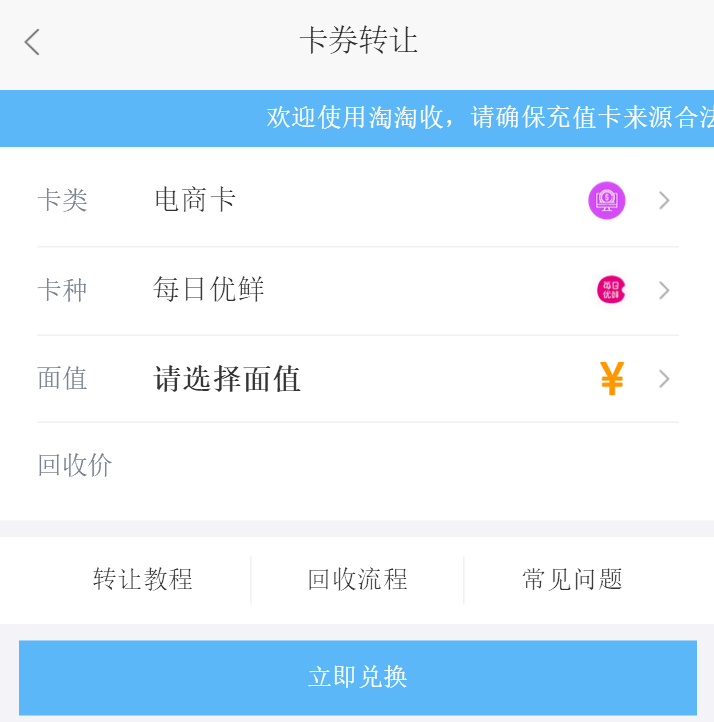Choose face value via 请选择面值
Image resolution: width=714 pixels, height=722 pixels.
(x=227, y=379)
